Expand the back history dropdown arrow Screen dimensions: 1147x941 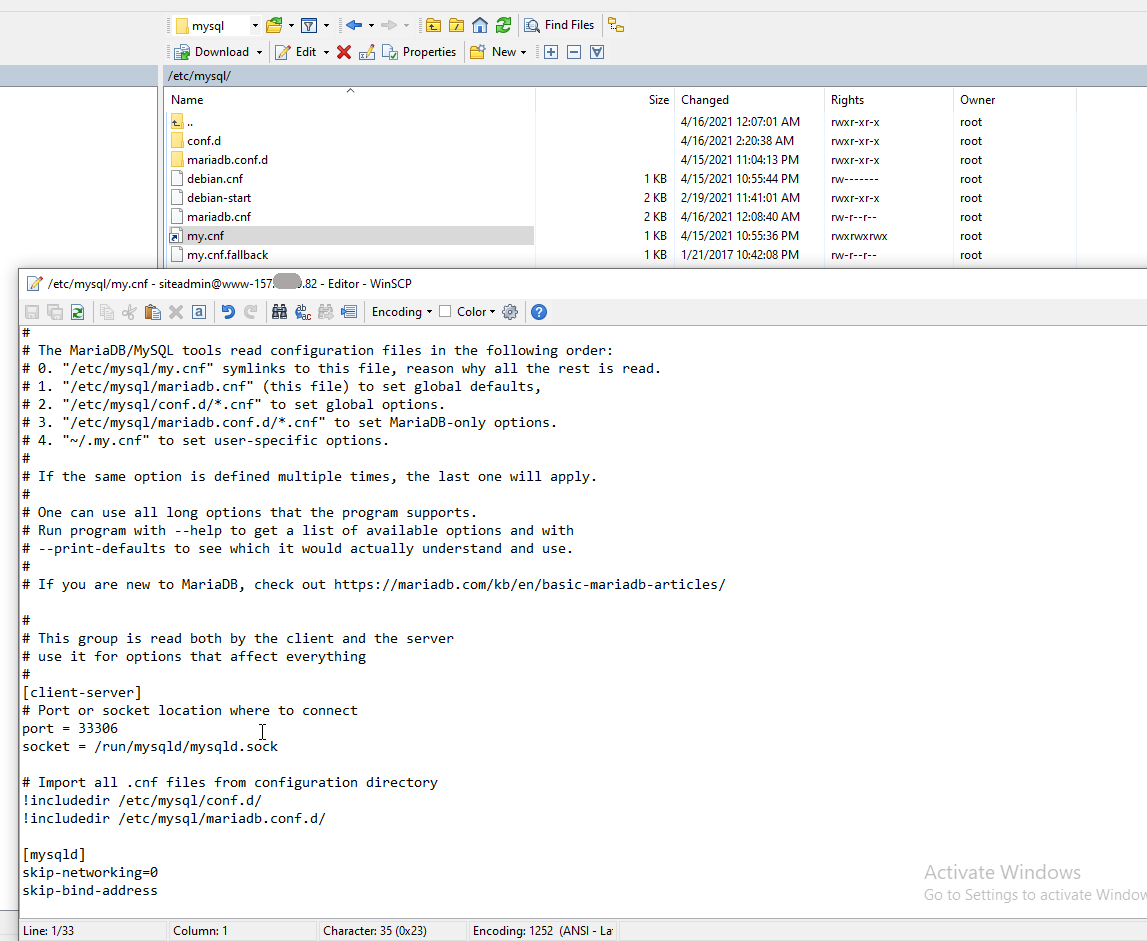point(372,26)
